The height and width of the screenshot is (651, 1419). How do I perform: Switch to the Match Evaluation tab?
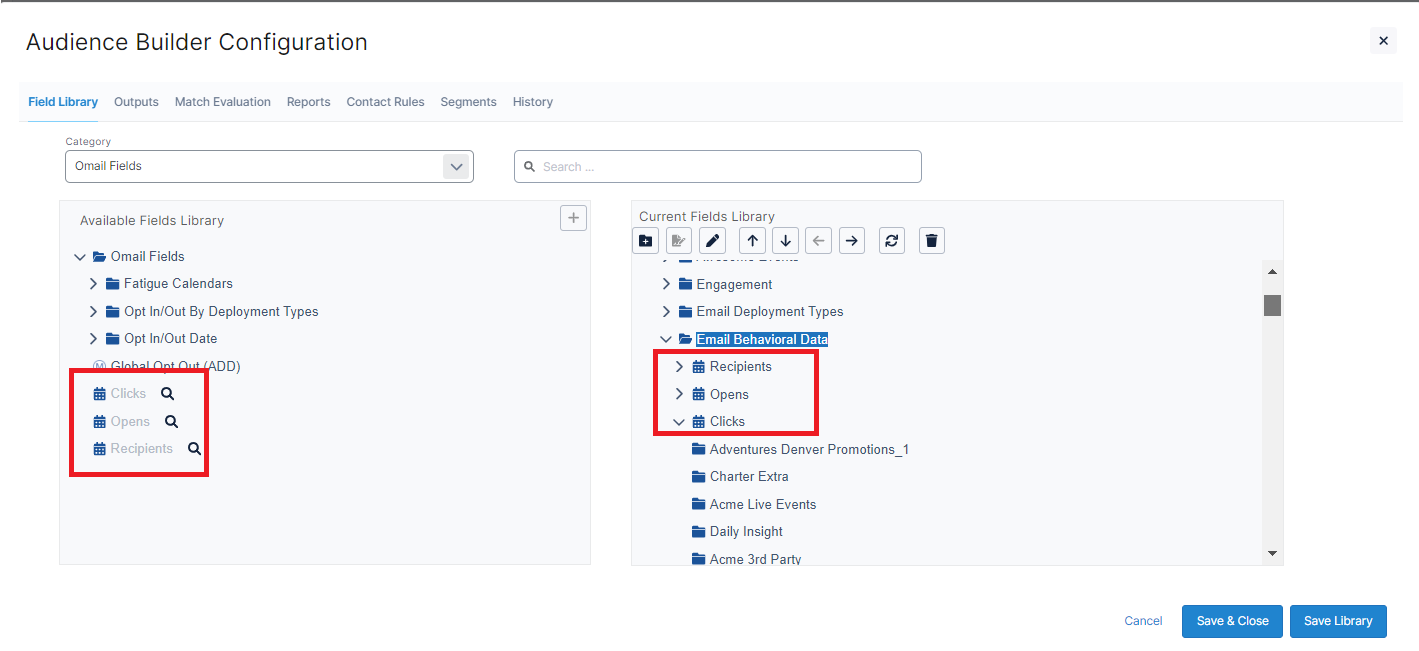pos(222,102)
